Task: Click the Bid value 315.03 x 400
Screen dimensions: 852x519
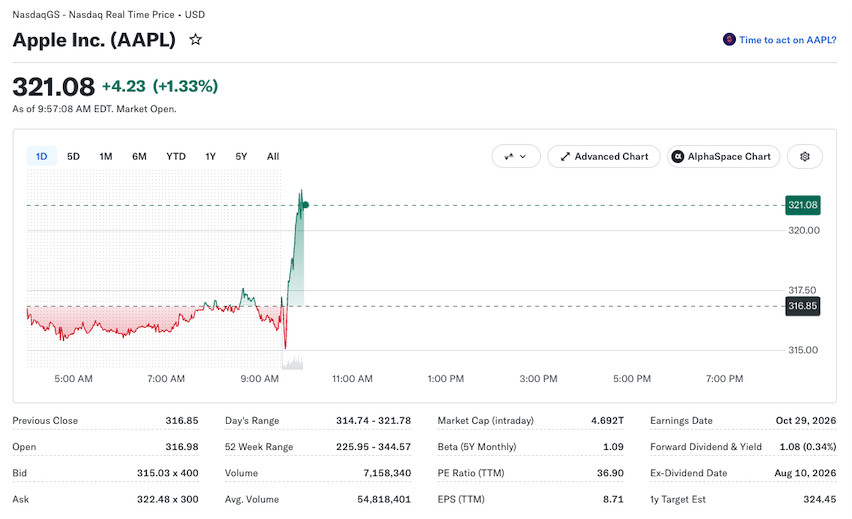Action: click(x=167, y=473)
